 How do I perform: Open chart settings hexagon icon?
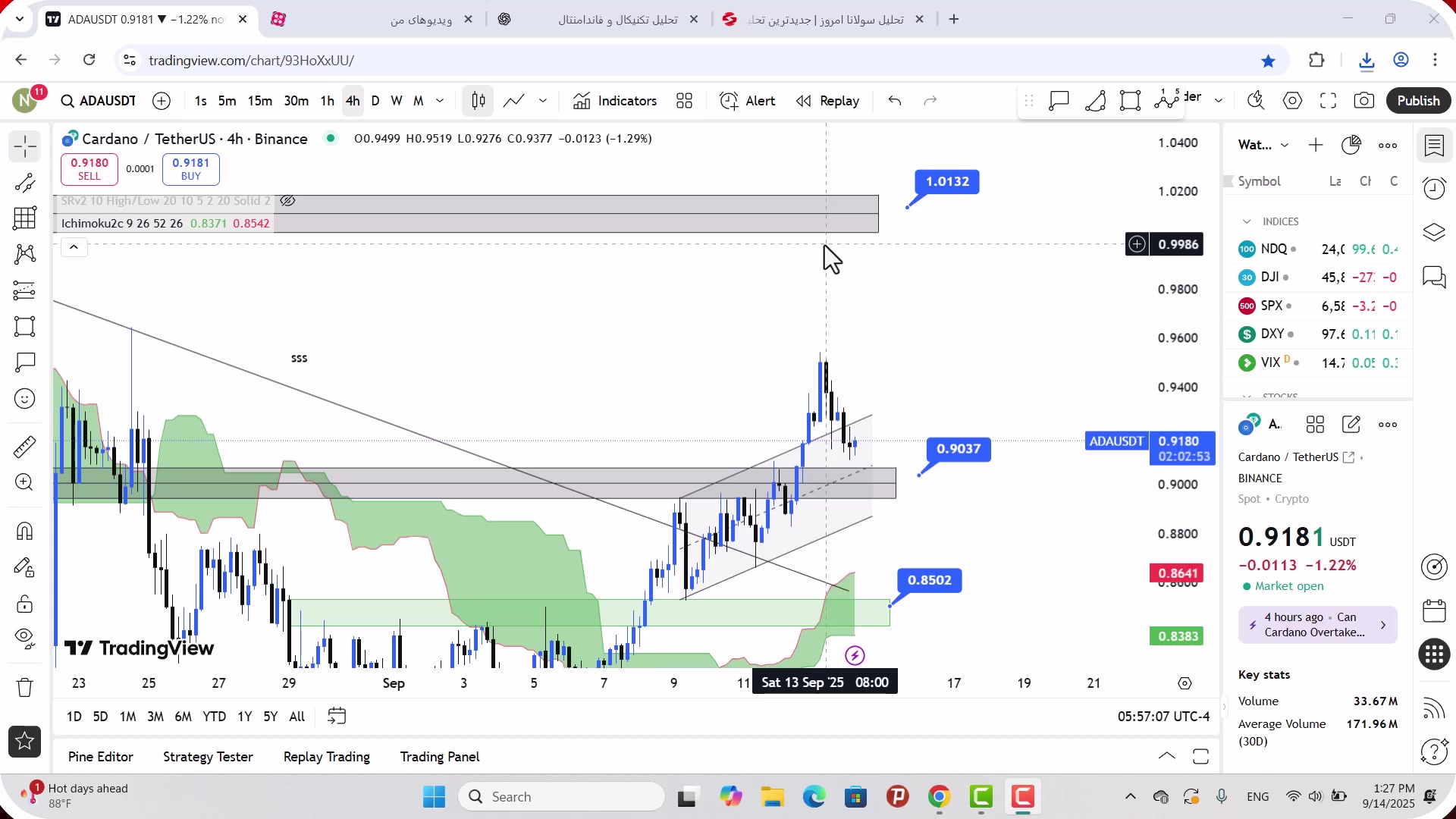tap(1292, 101)
